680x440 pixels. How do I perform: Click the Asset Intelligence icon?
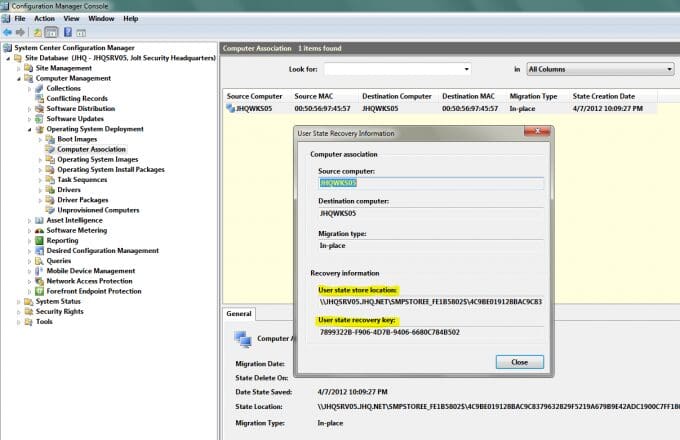click(39, 220)
